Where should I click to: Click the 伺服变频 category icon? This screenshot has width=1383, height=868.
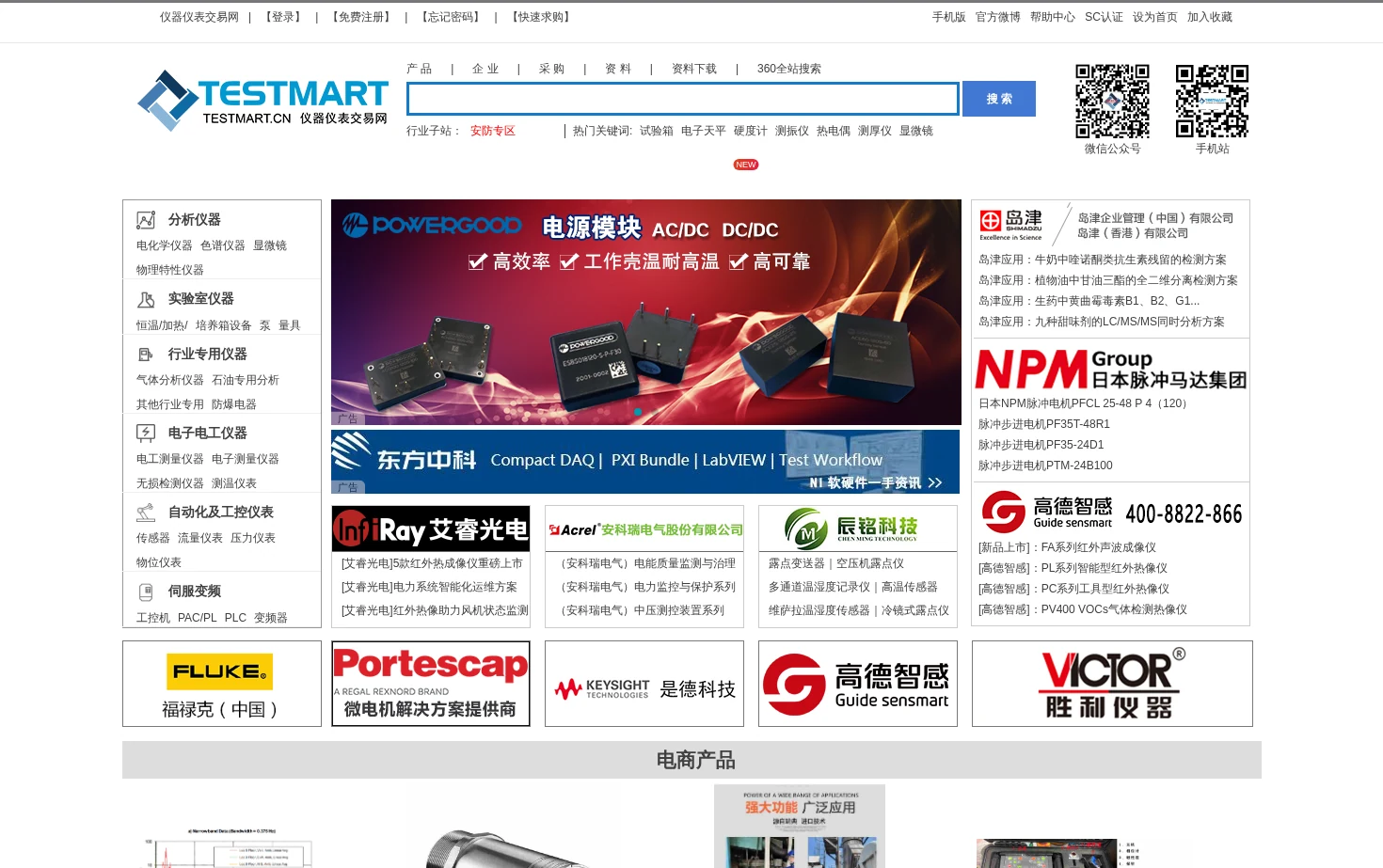tap(146, 592)
